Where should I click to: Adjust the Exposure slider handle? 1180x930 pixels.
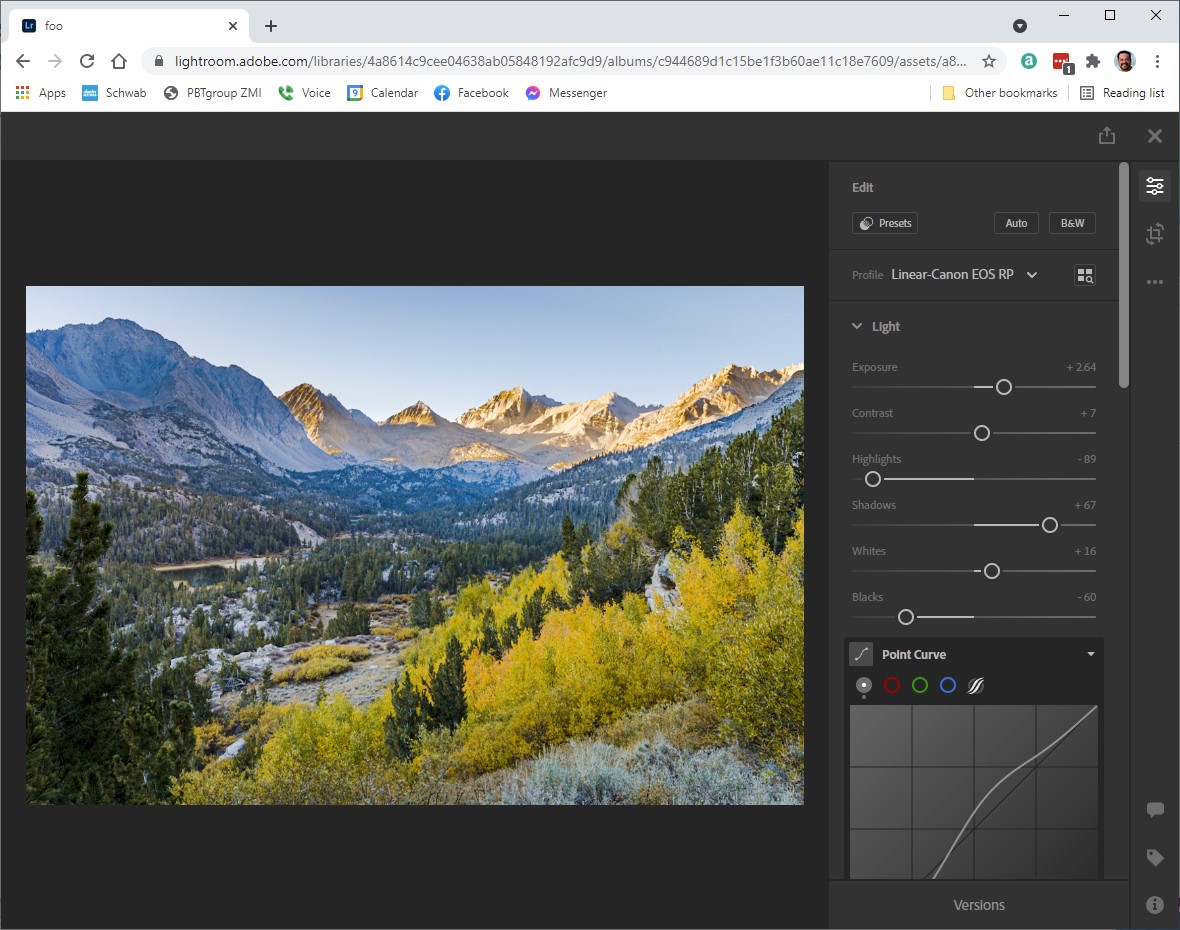[1003, 387]
